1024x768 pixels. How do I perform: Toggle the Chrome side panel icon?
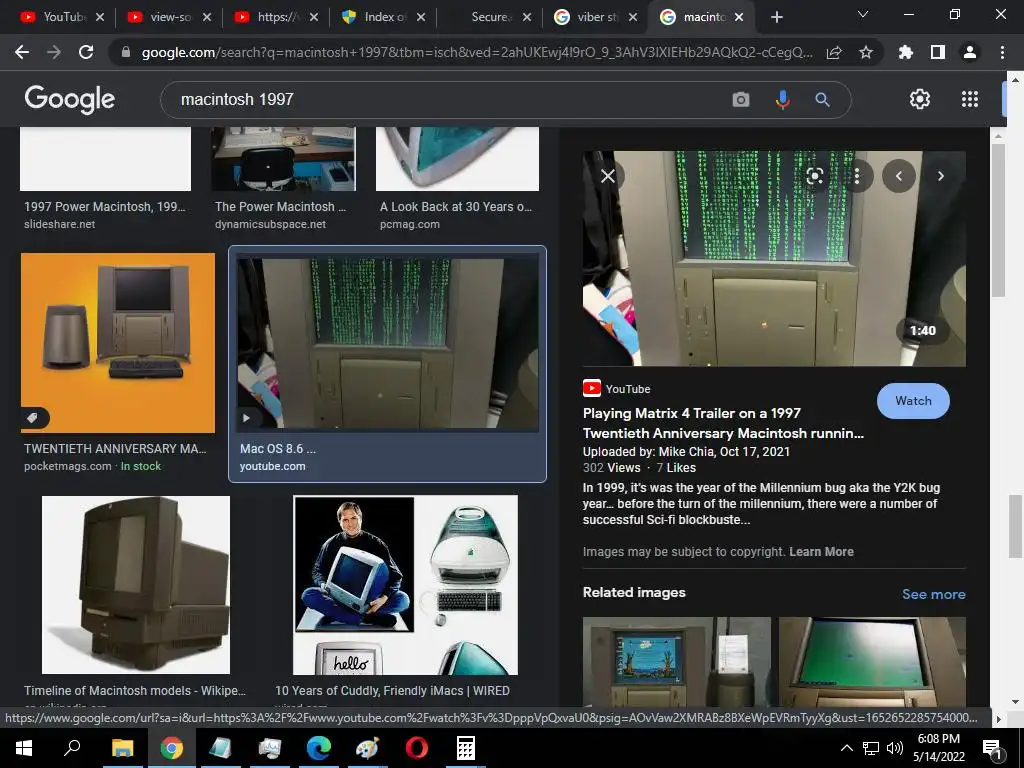(938, 52)
